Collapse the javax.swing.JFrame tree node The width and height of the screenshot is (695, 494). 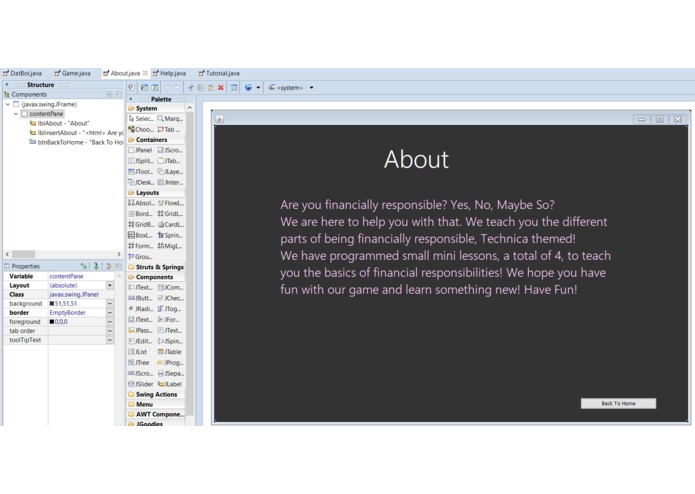tap(8, 104)
